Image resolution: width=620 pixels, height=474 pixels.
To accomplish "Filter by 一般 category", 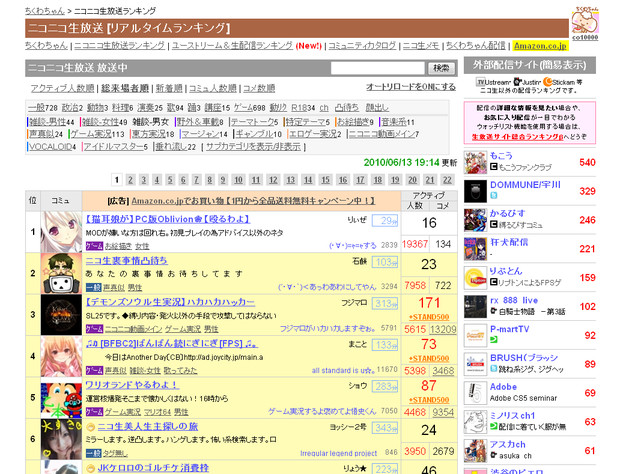I will coord(36,108).
